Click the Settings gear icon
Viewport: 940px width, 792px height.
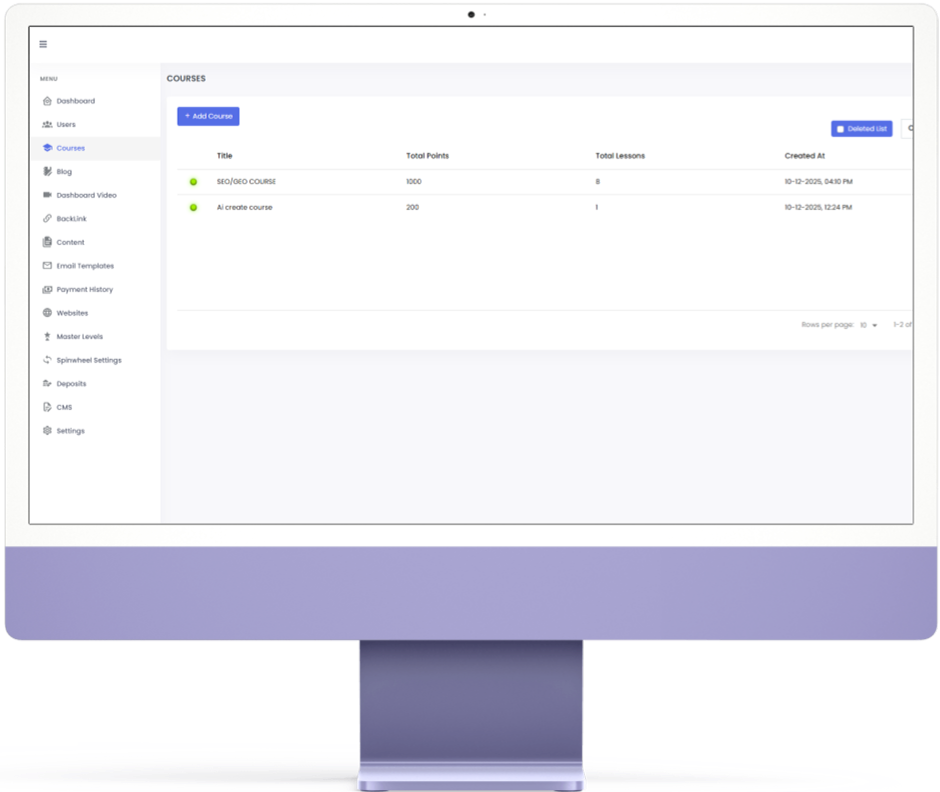47,430
